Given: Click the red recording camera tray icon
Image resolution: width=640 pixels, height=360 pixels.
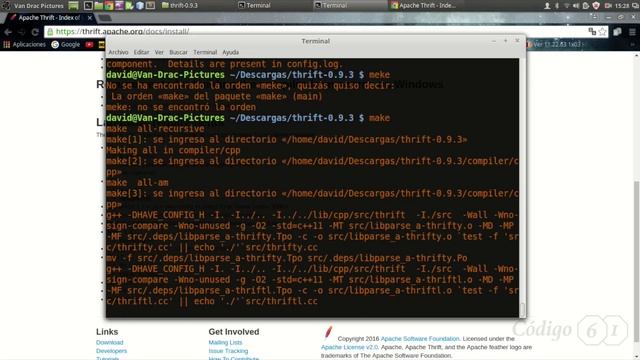Looking at the screenshot, I should (x=608, y=5).
